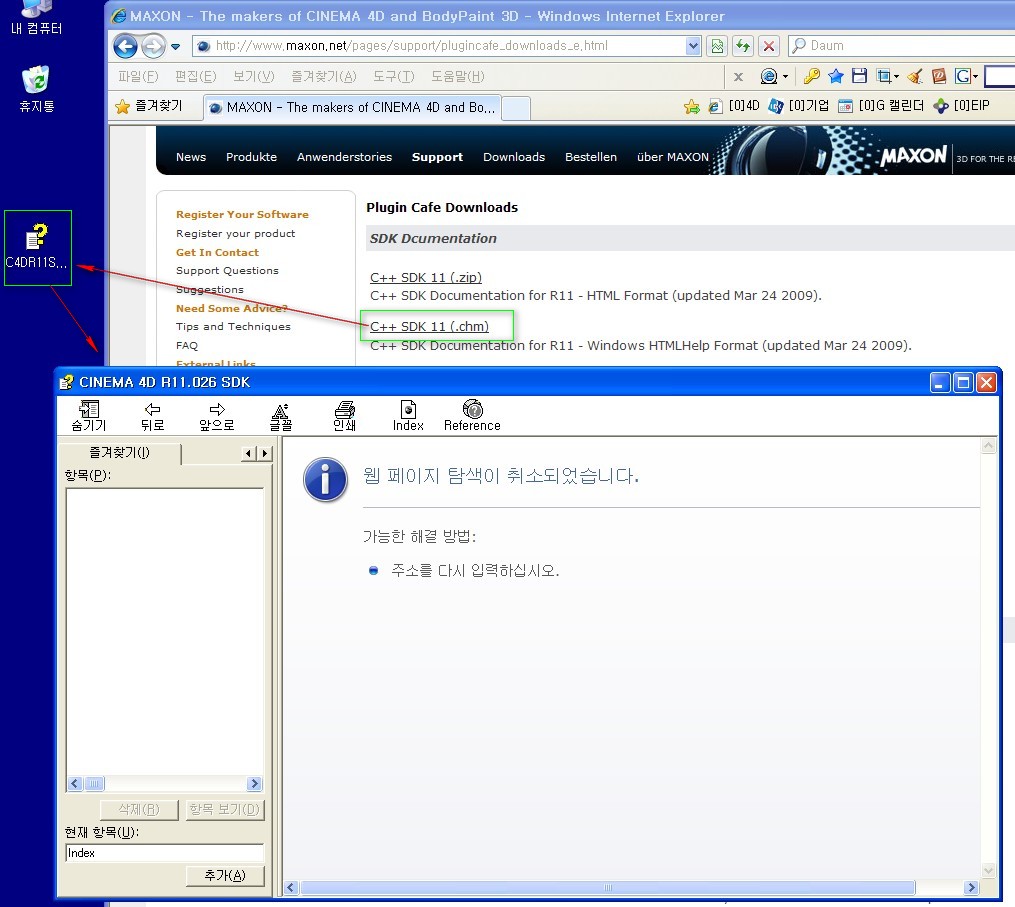Click the floppy disk save icon
Screen dimensions: 1015x907
pyautogui.click(x=859, y=76)
